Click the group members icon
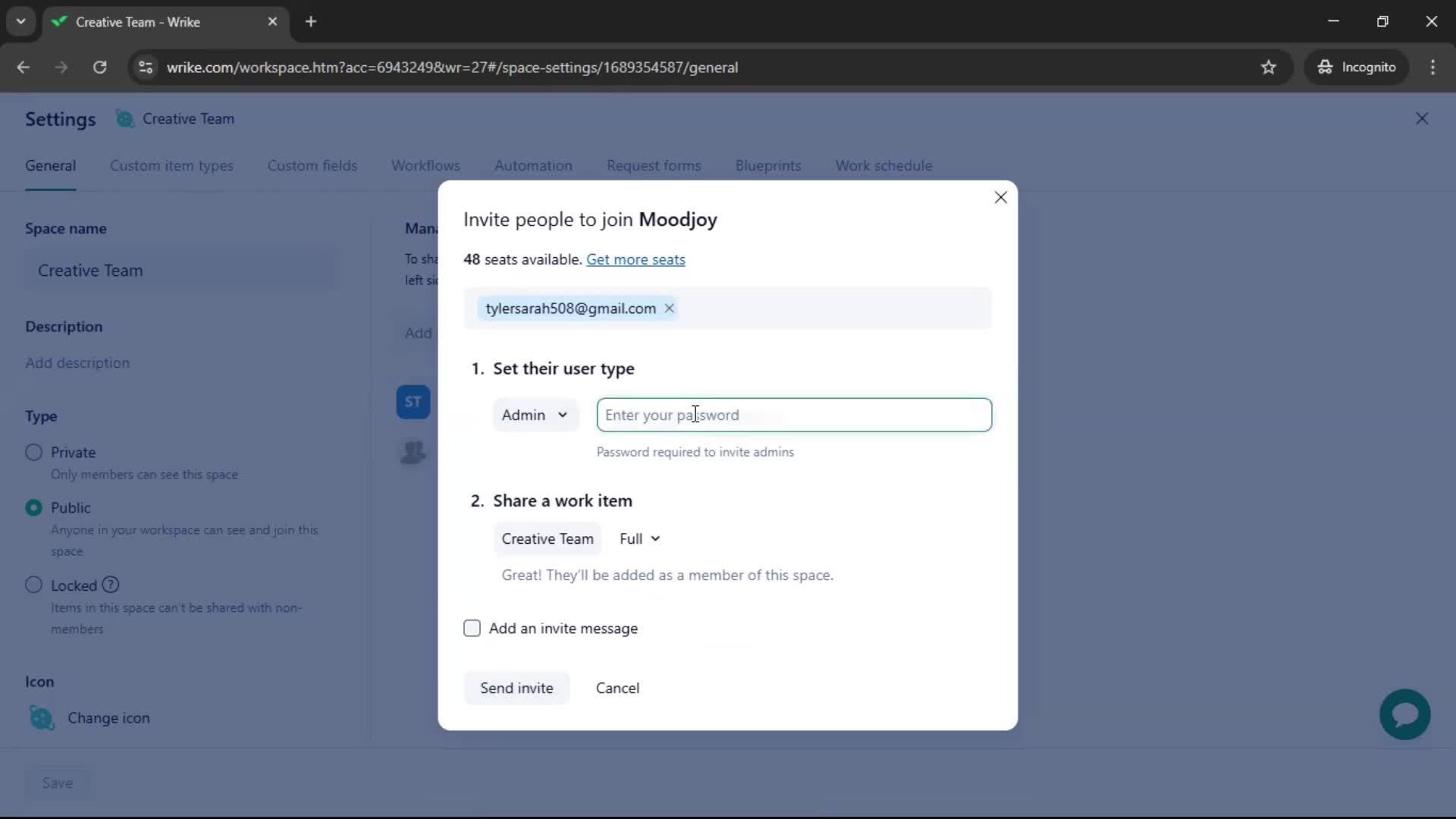Viewport: 1456px width, 819px height. pyautogui.click(x=413, y=453)
